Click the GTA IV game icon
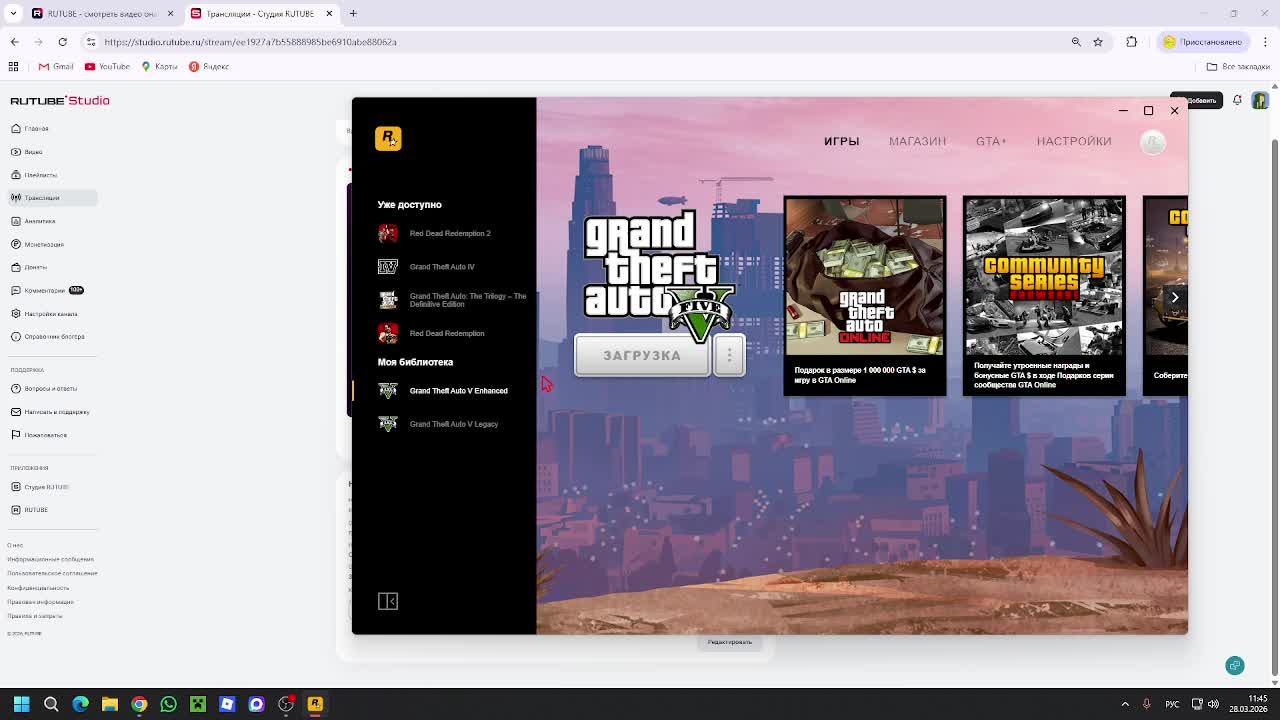 click(x=388, y=267)
